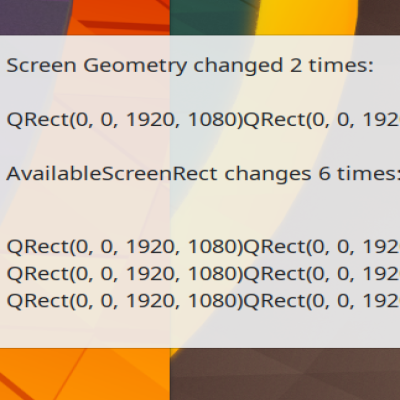Click the middle of three stacked QRect lines
This screenshot has width=400, height=400.
pyautogui.click(x=203, y=274)
